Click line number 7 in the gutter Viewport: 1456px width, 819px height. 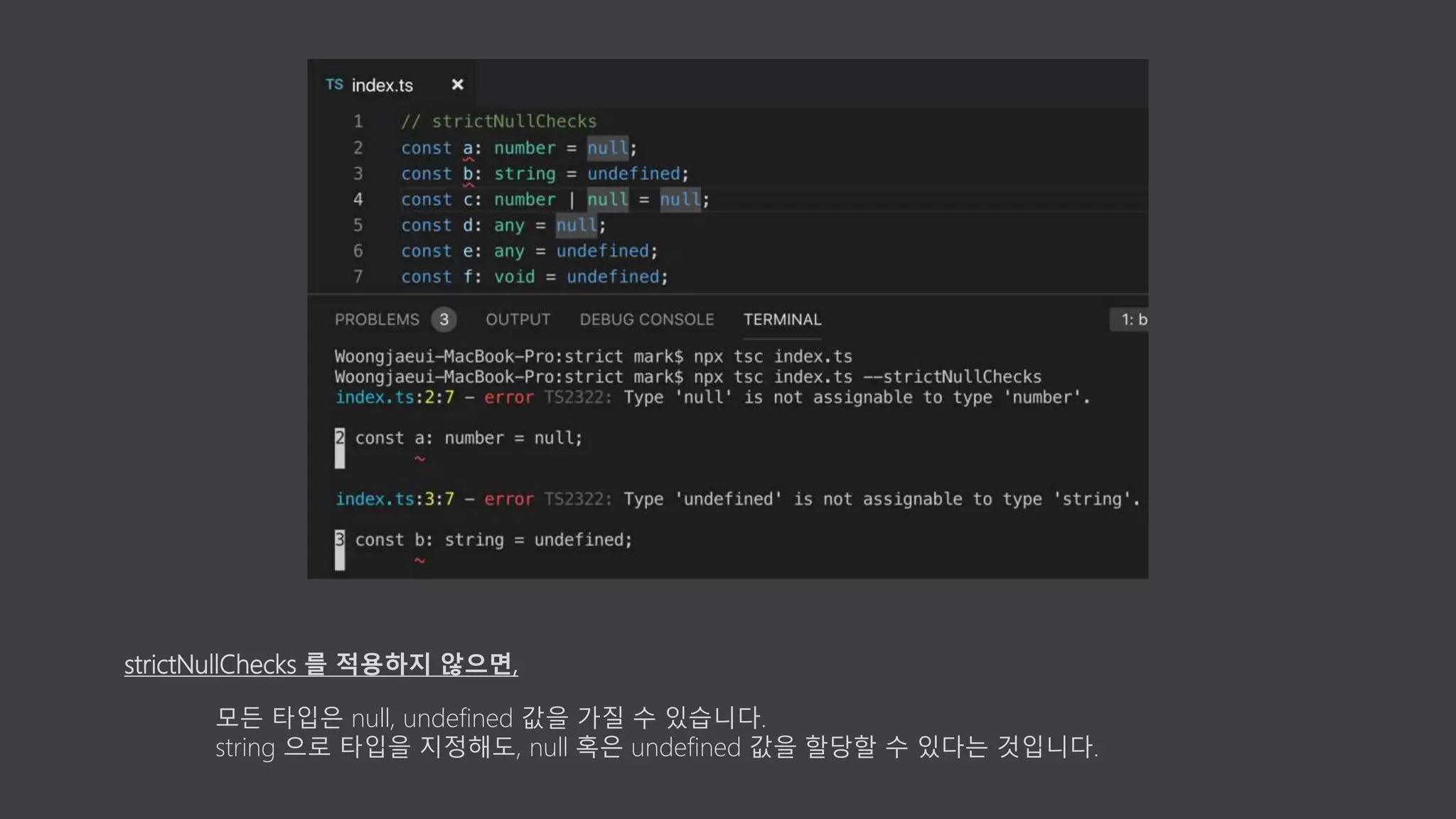point(358,277)
